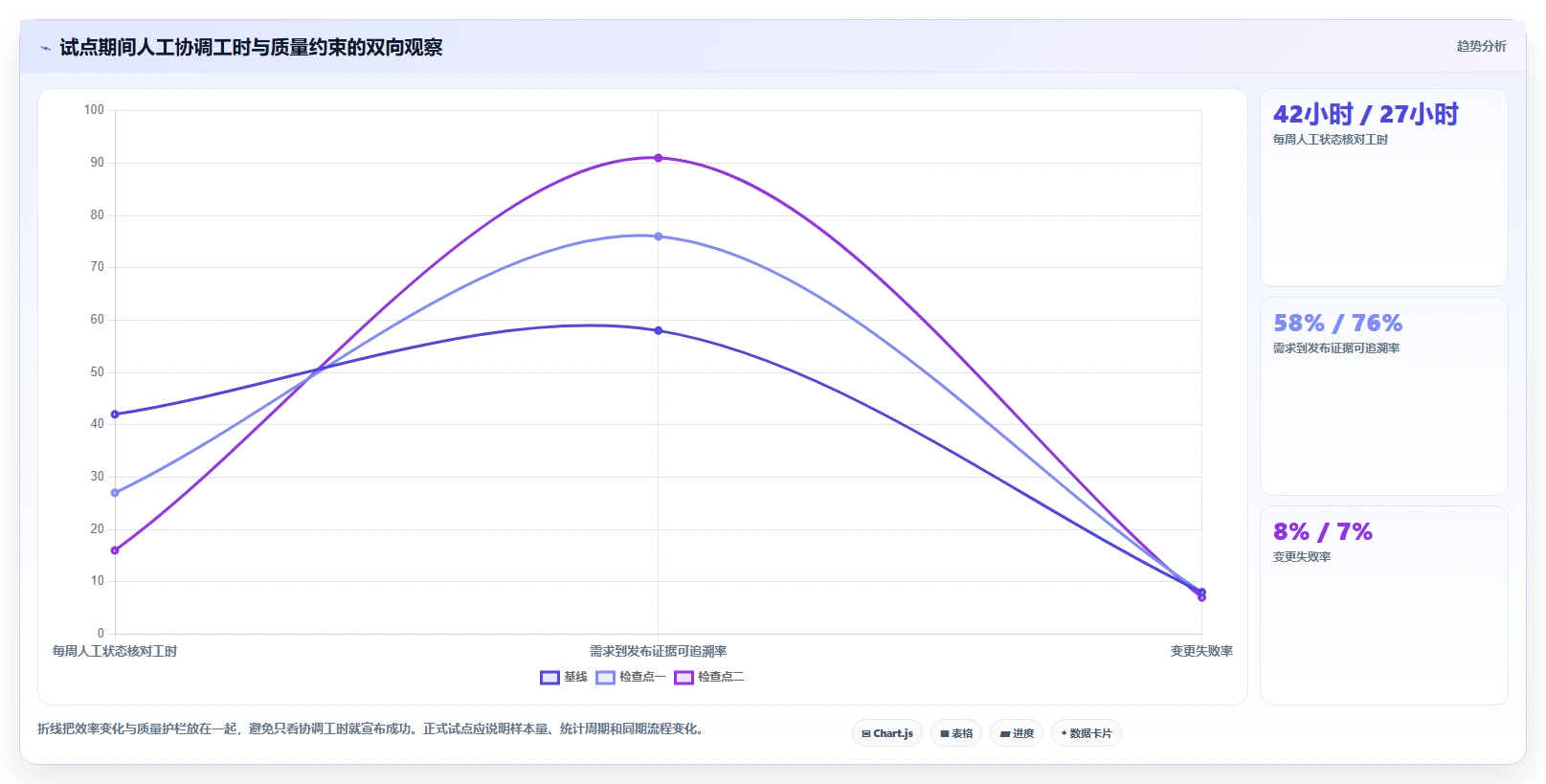Click the 每周人工状态核对工时 card caption
Viewport: 1546px width, 784px height.
coord(1331,139)
